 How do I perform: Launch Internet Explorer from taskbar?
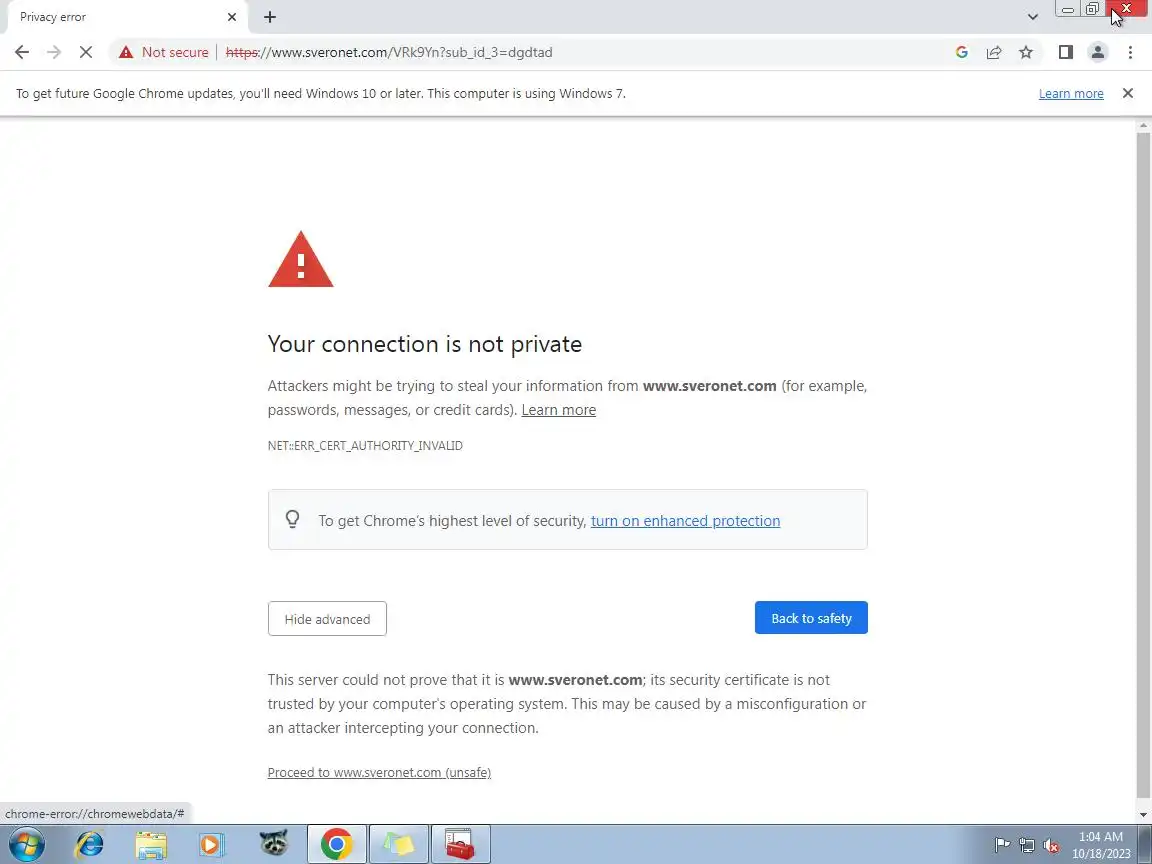point(90,844)
